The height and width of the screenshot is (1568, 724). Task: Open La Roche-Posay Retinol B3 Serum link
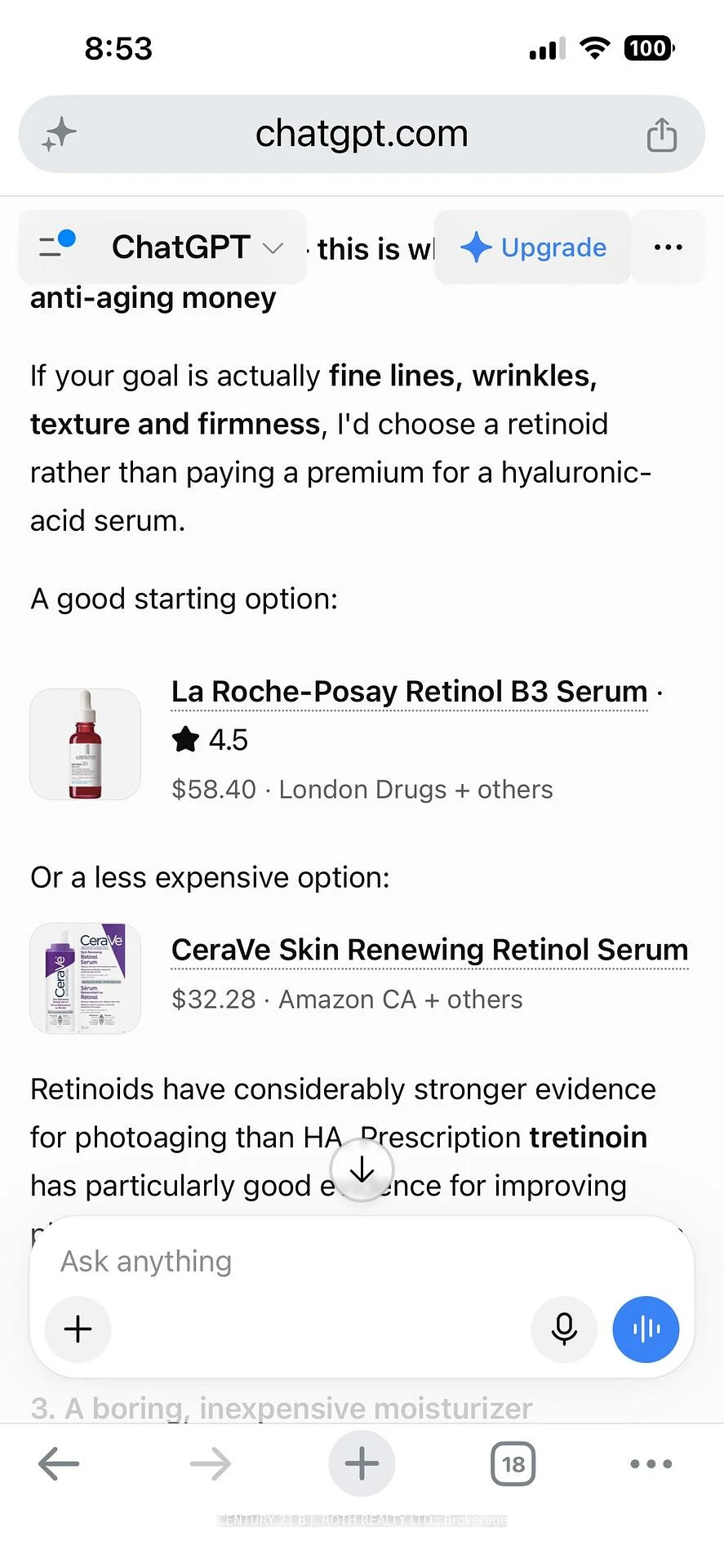click(410, 692)
